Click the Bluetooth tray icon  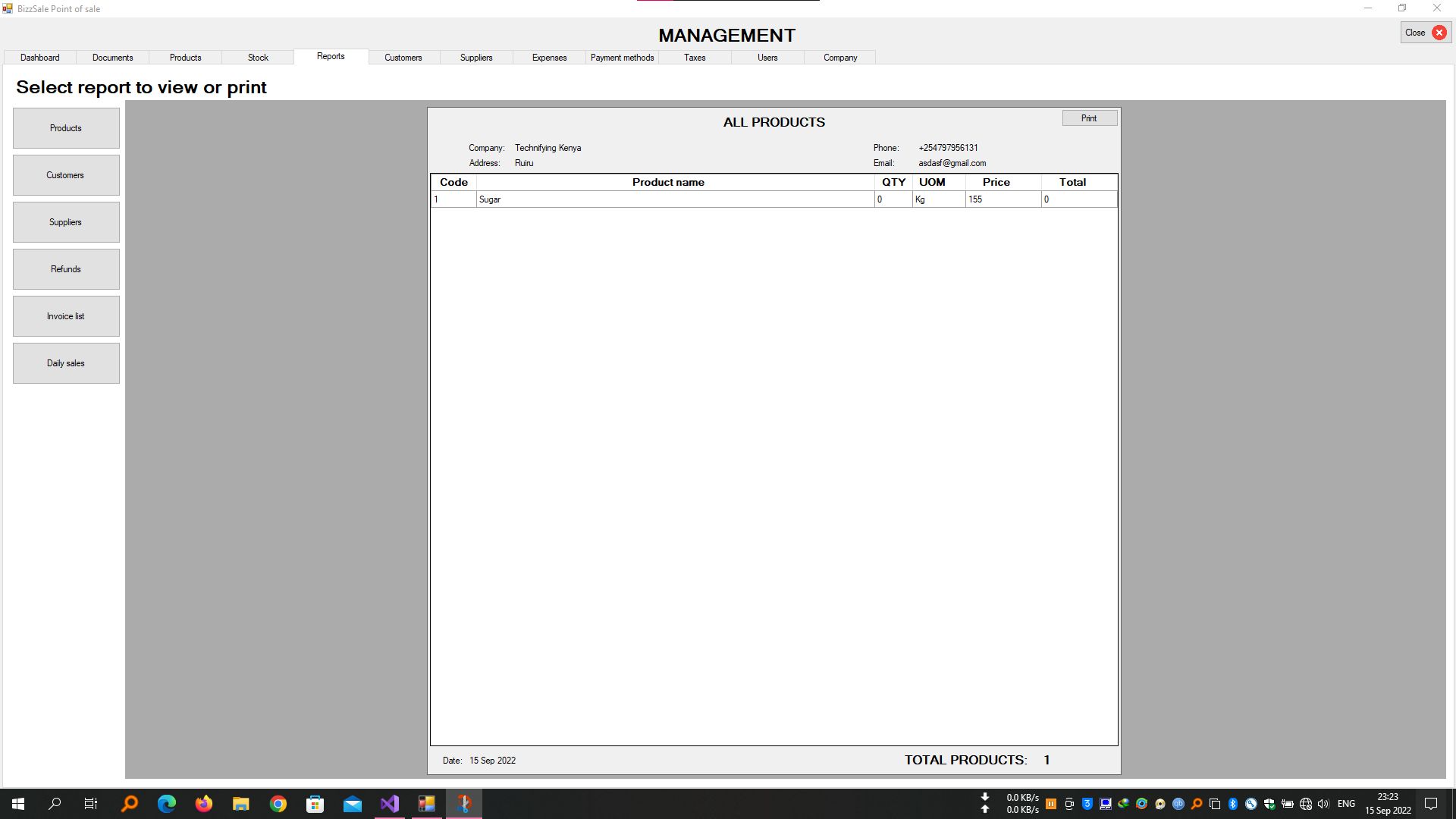tap(1233, 804)
